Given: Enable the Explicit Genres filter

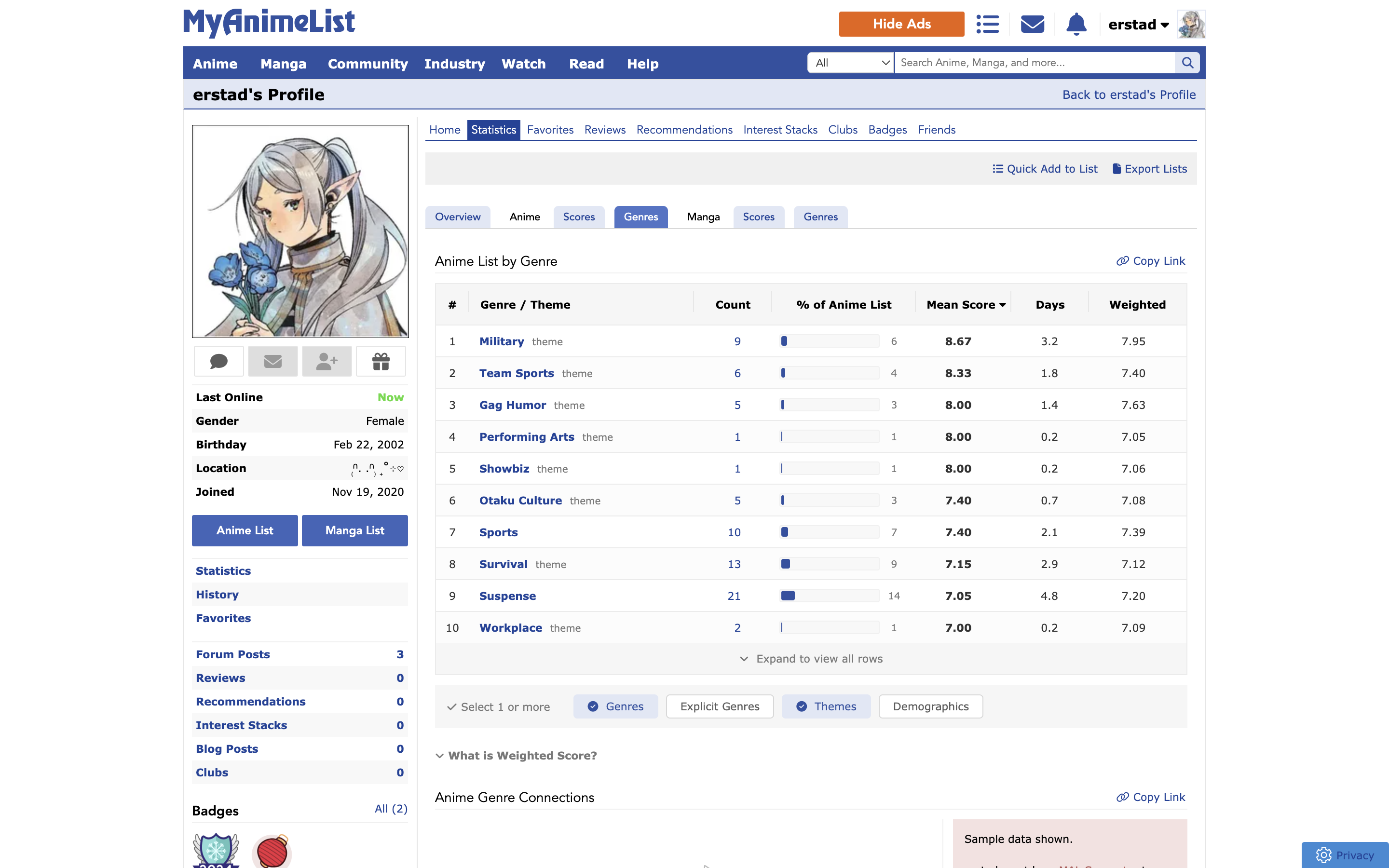Looking at the screenshot, I should (x=719, y=706).
